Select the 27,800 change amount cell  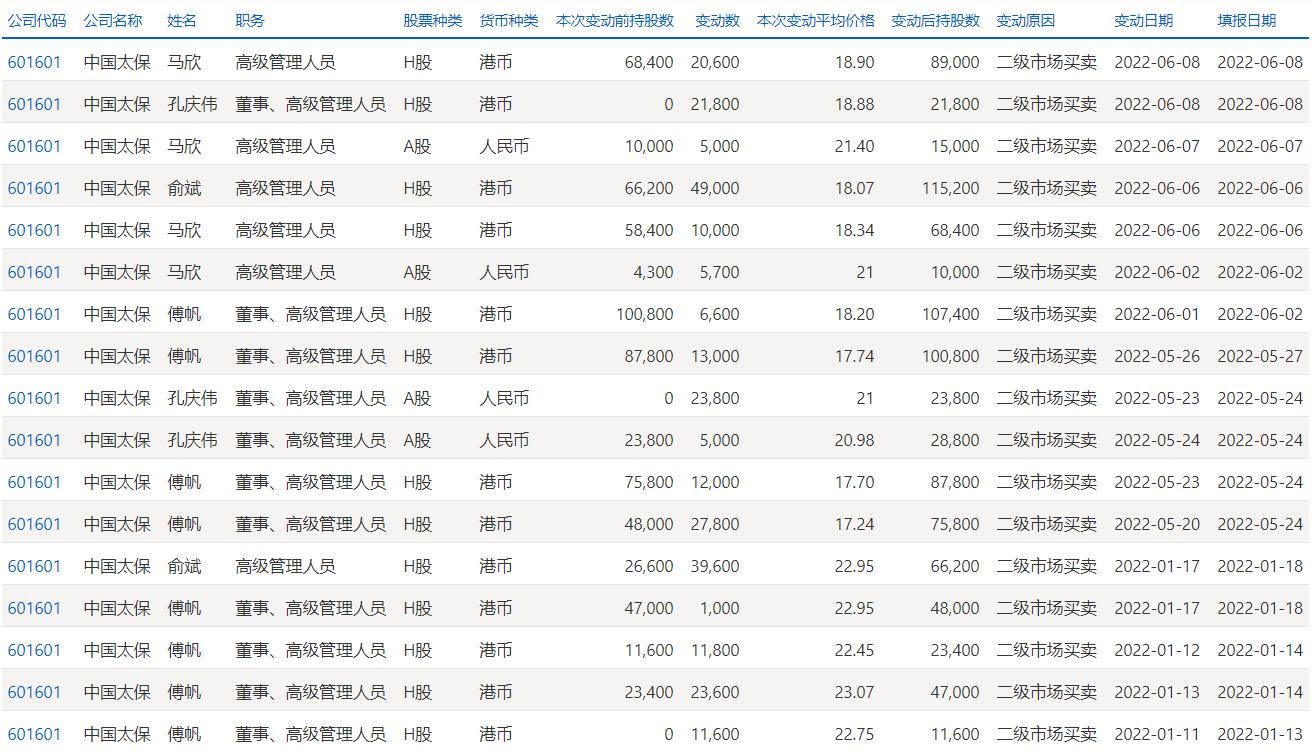[x=716, y=524]
